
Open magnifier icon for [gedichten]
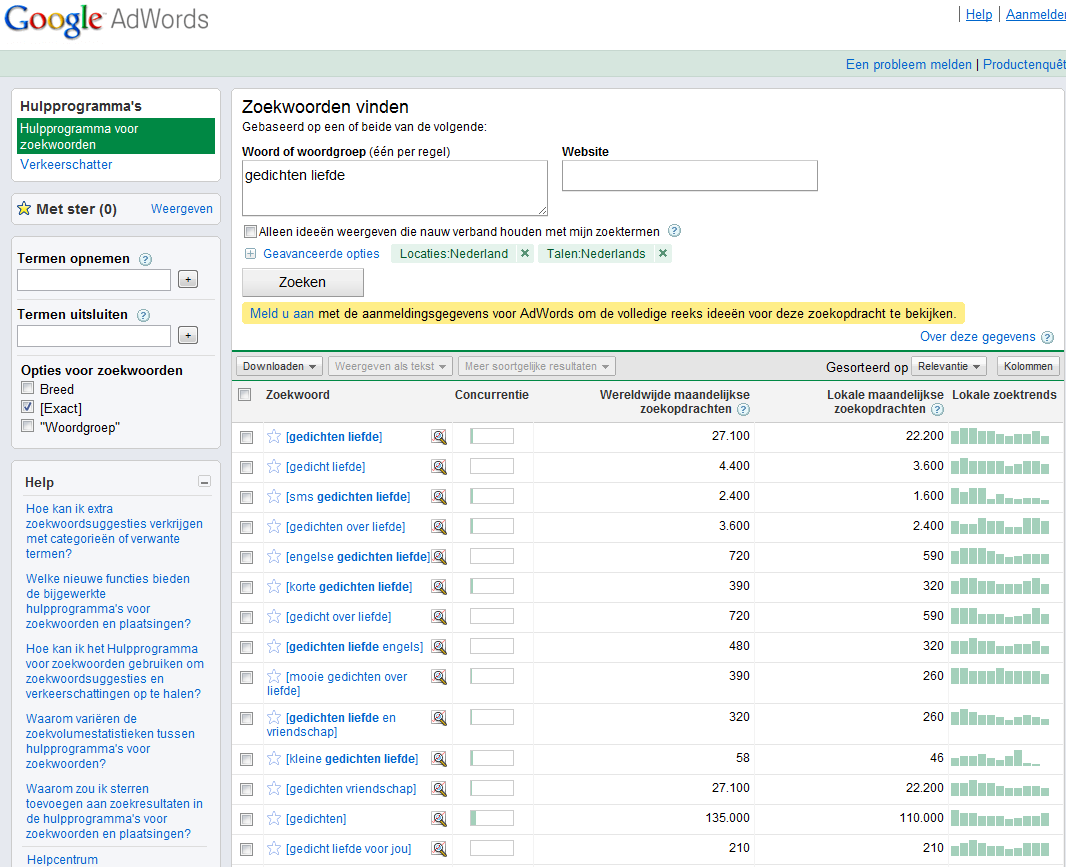point(439,818)
